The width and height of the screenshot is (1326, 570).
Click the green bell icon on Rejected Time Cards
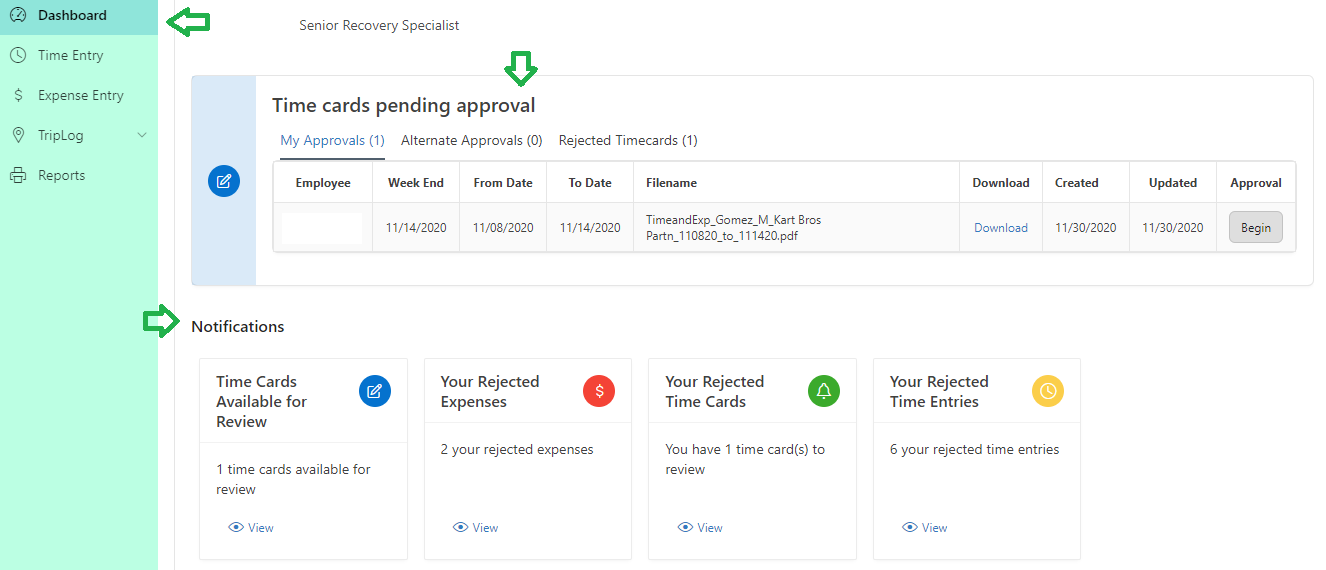coord(824,391)
